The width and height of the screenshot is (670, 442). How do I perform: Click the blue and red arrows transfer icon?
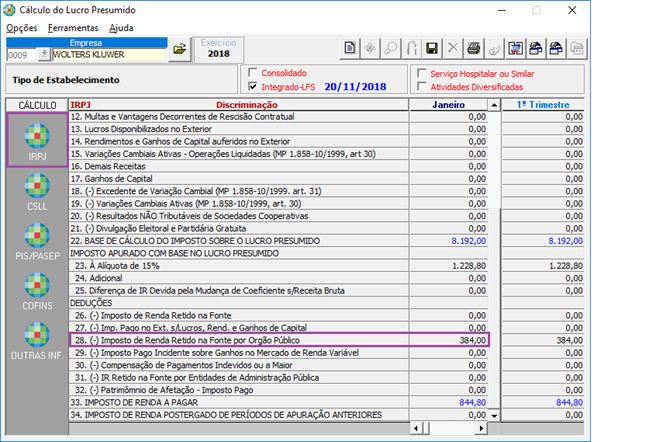(x=515, y=48)
